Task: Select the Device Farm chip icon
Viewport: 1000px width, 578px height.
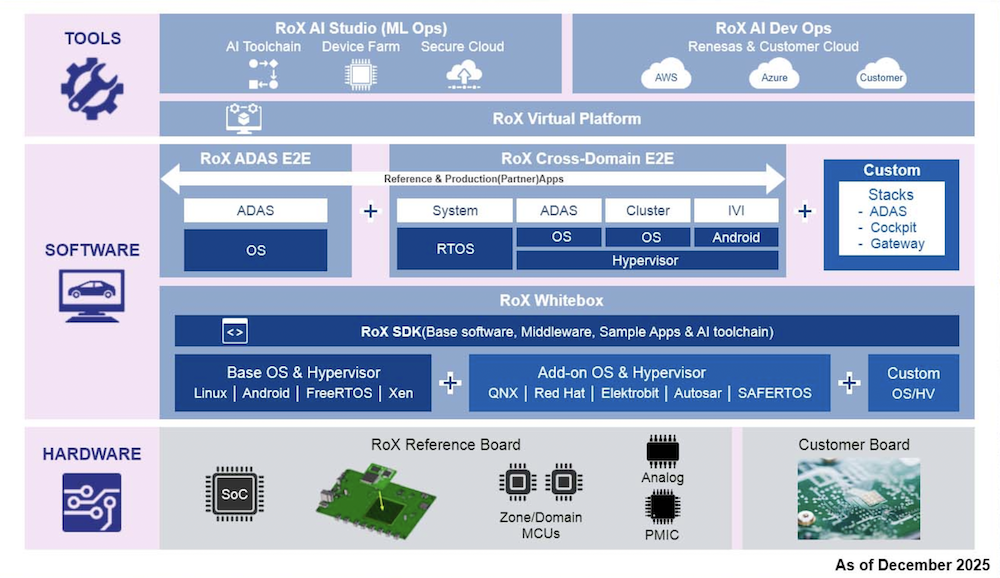Action: click(x=359, y=74)
